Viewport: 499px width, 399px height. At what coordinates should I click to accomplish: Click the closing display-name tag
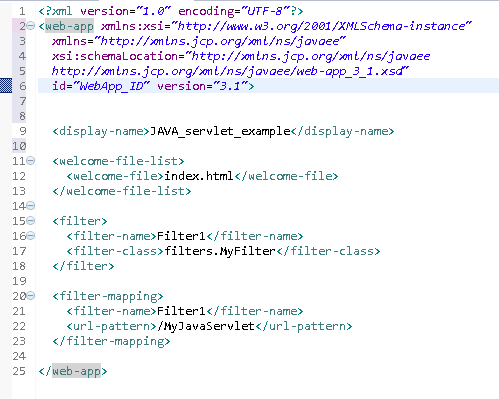(x=342, y=131)
